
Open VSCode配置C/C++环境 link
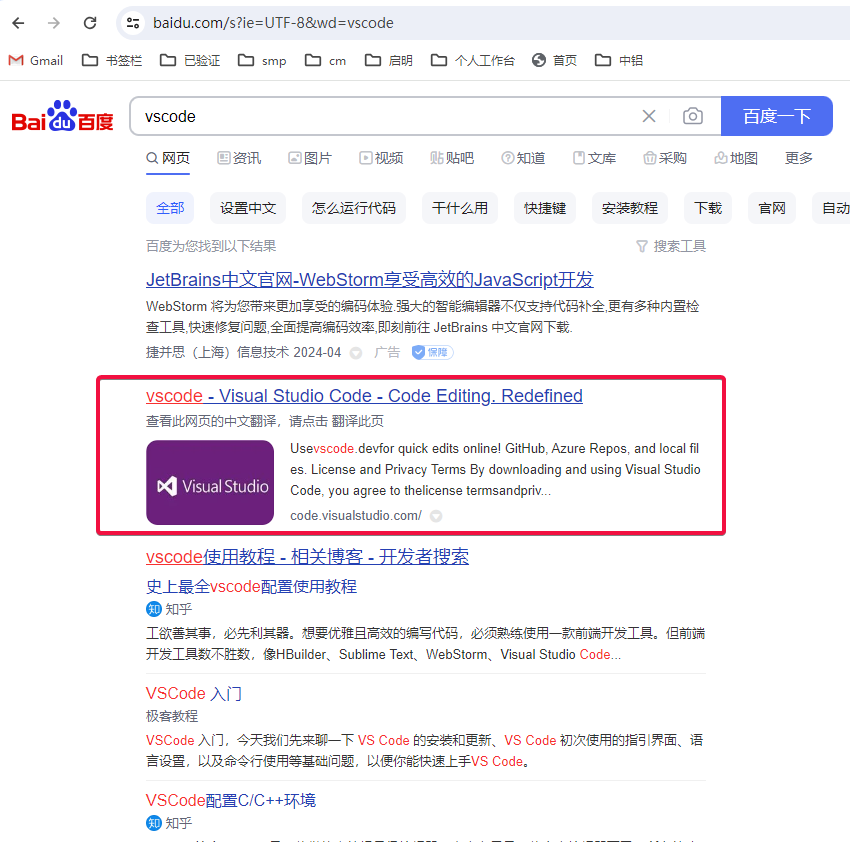[231, 800]
